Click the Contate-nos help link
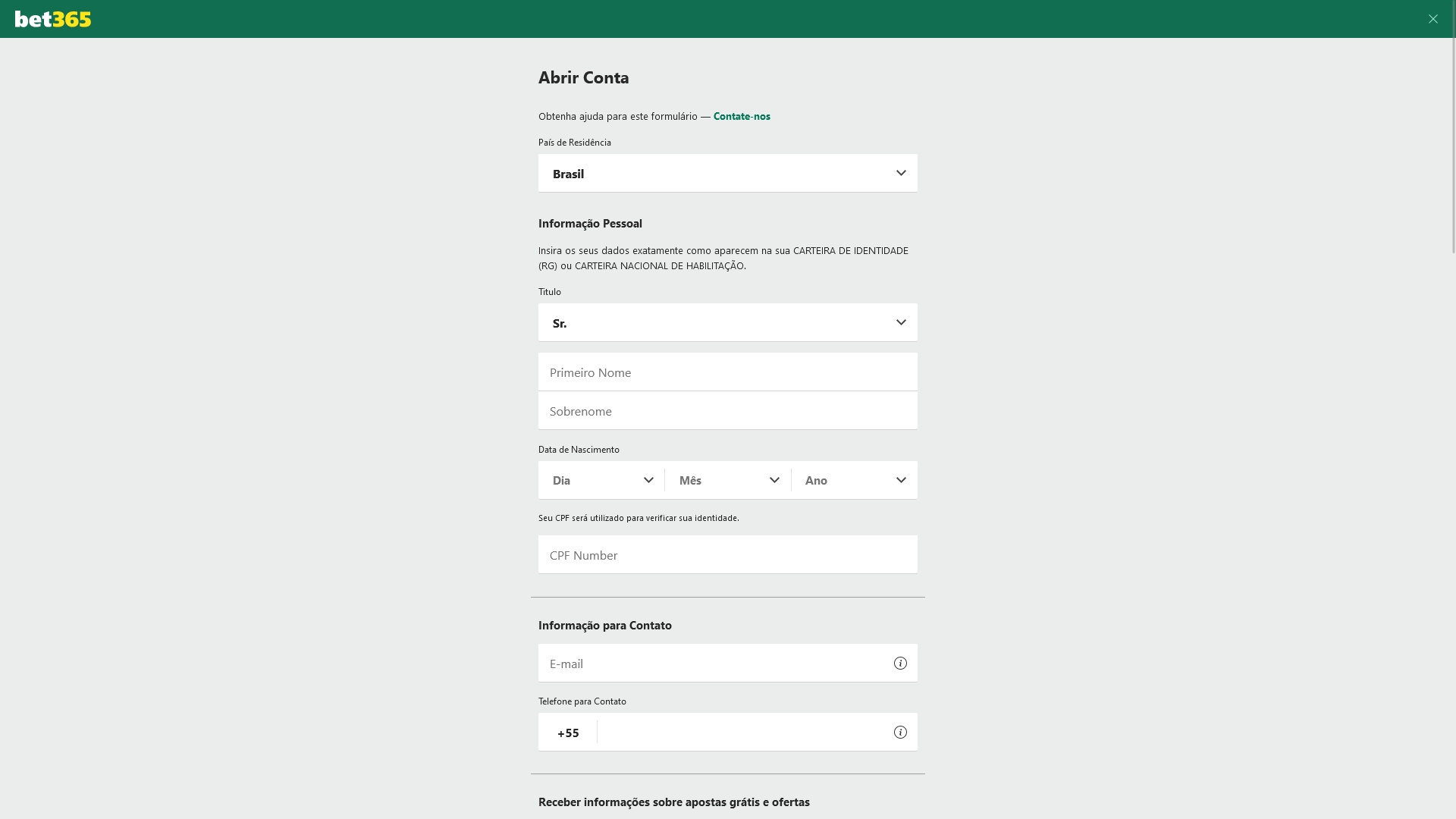 point(742,116)
